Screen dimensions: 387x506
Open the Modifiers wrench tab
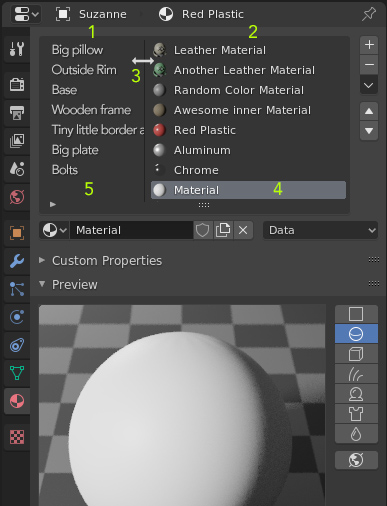(x=17, y=261)
